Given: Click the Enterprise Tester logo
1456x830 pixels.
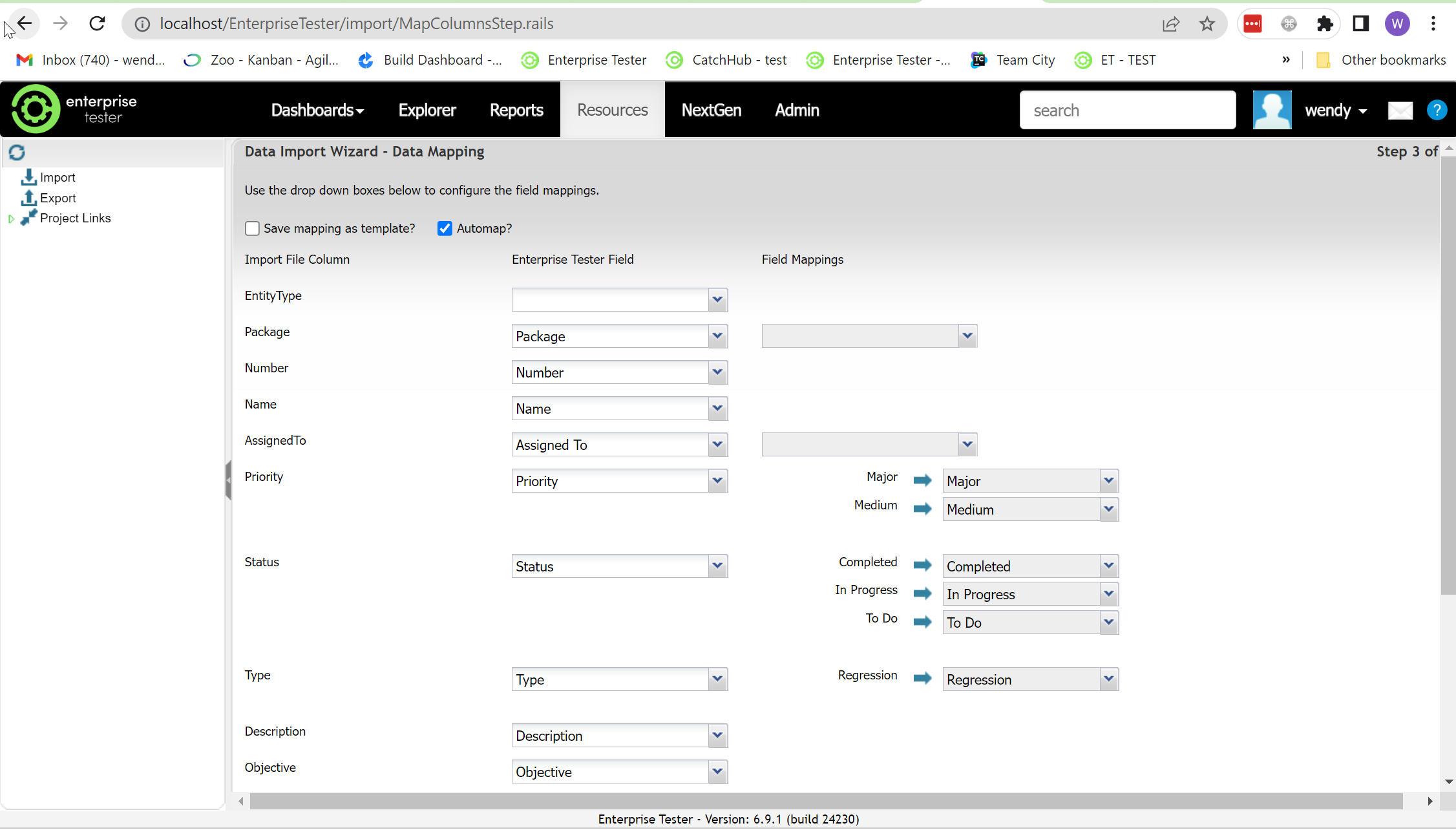Looking at the screenshot, I should click(74, 109).
